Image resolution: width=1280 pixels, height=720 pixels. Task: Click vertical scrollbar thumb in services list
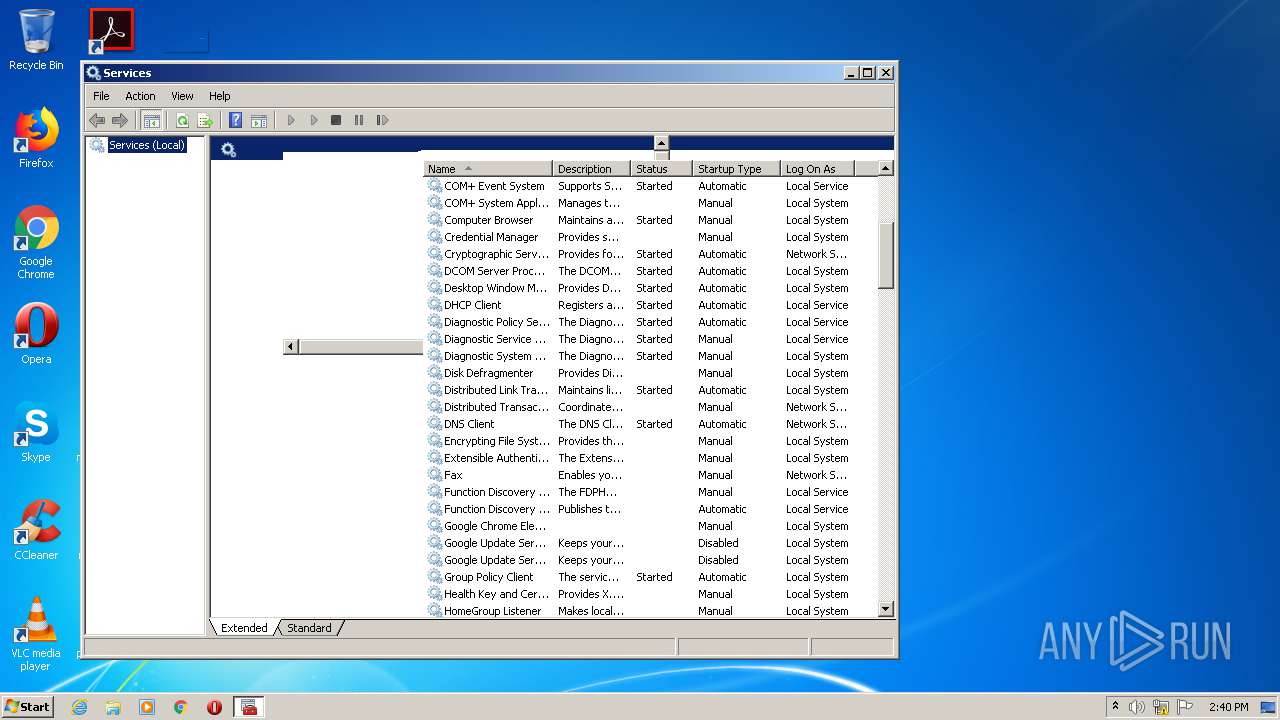(885, 256)
